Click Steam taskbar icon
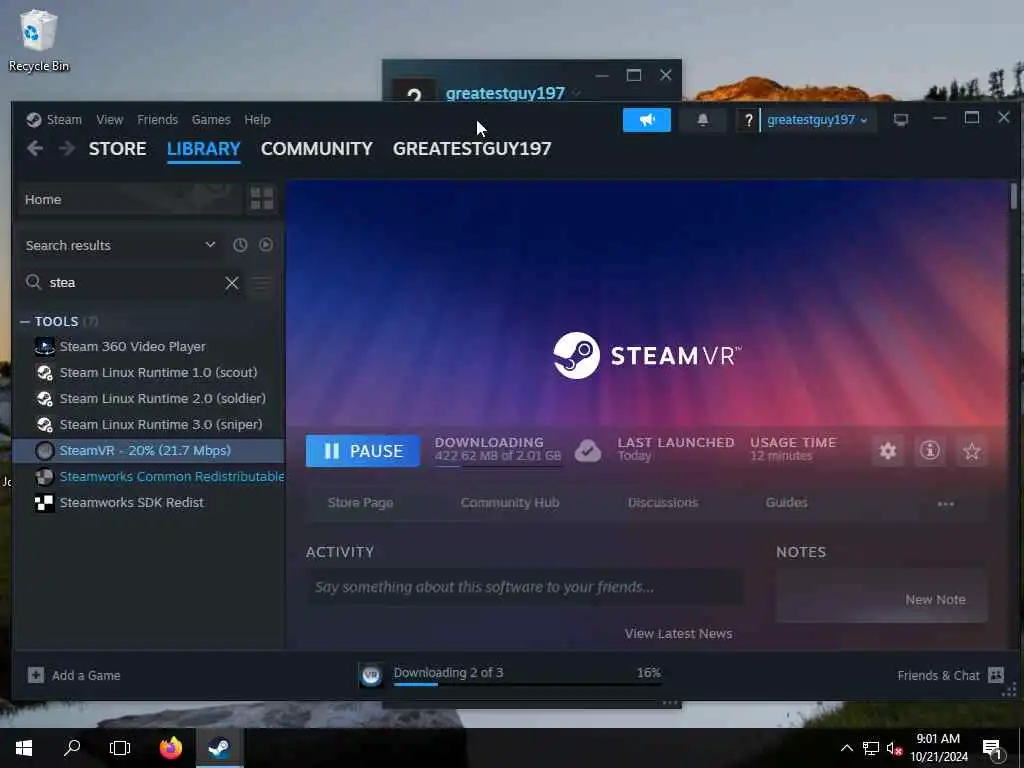The image size is (1024, 768). [x=219, y=748]
